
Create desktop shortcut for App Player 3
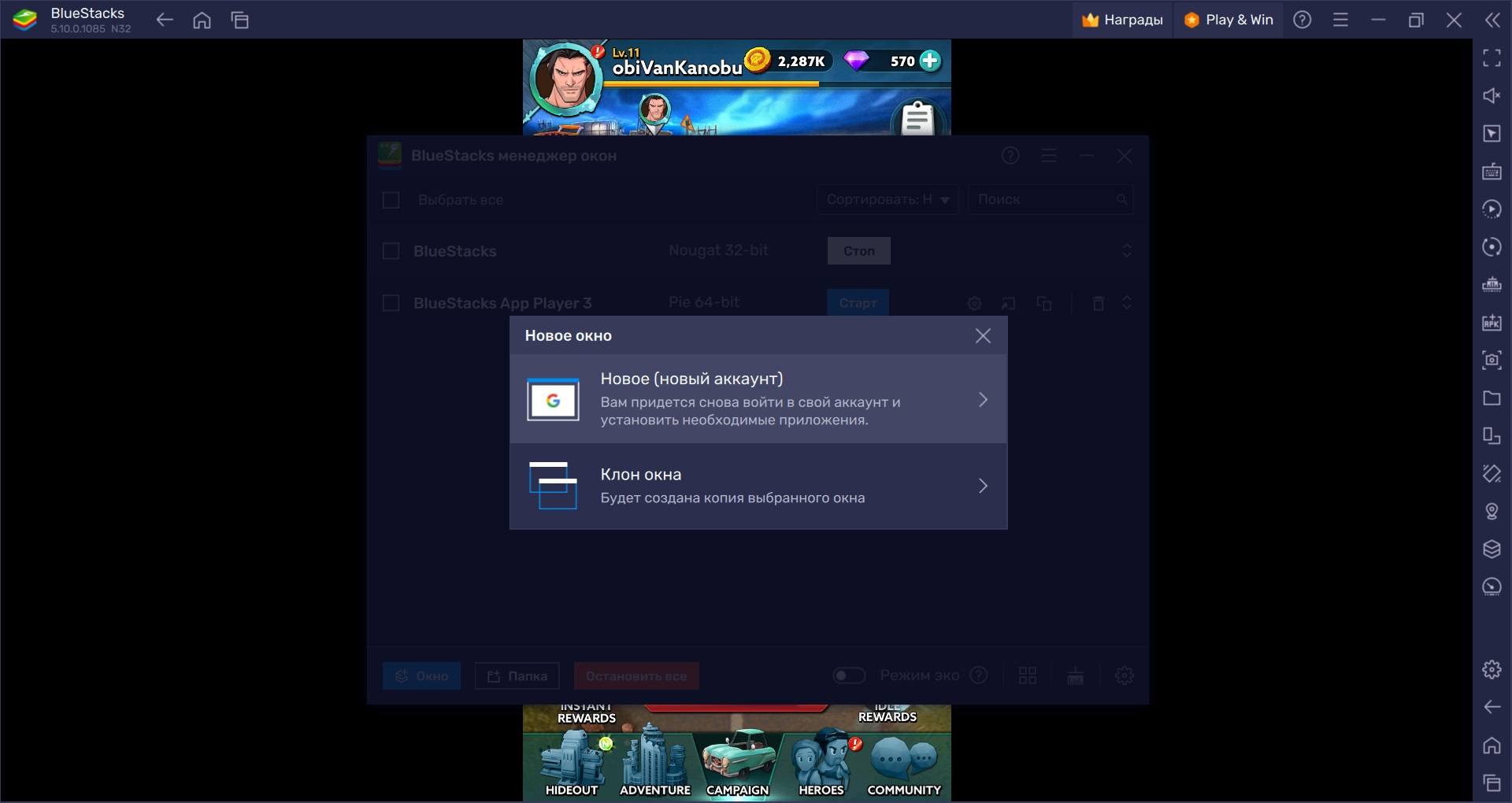pyautogui.click(x=1009, y=303)
